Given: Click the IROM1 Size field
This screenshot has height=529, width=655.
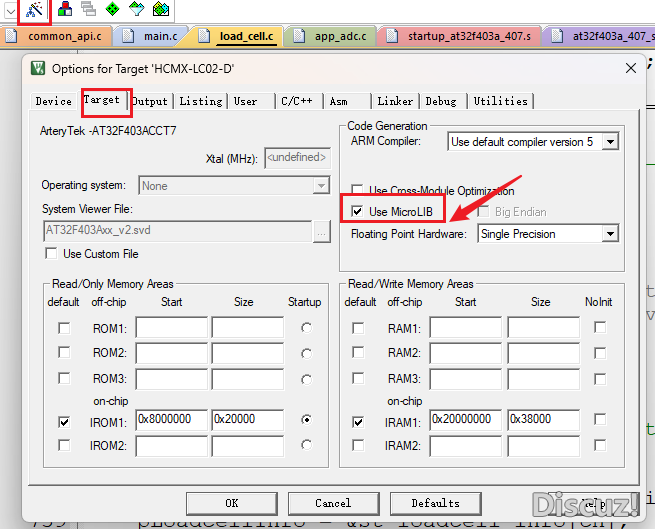Looking at the screenshot, I should (247, 420).
